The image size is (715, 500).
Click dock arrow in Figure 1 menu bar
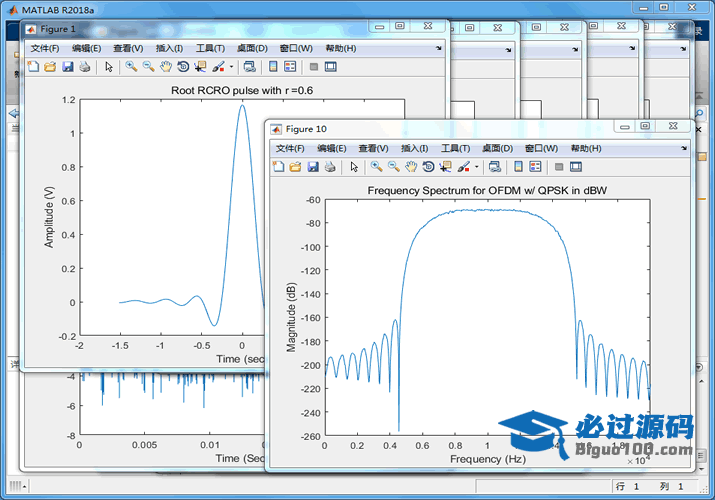pyautogui.click(x=439, y=48)
